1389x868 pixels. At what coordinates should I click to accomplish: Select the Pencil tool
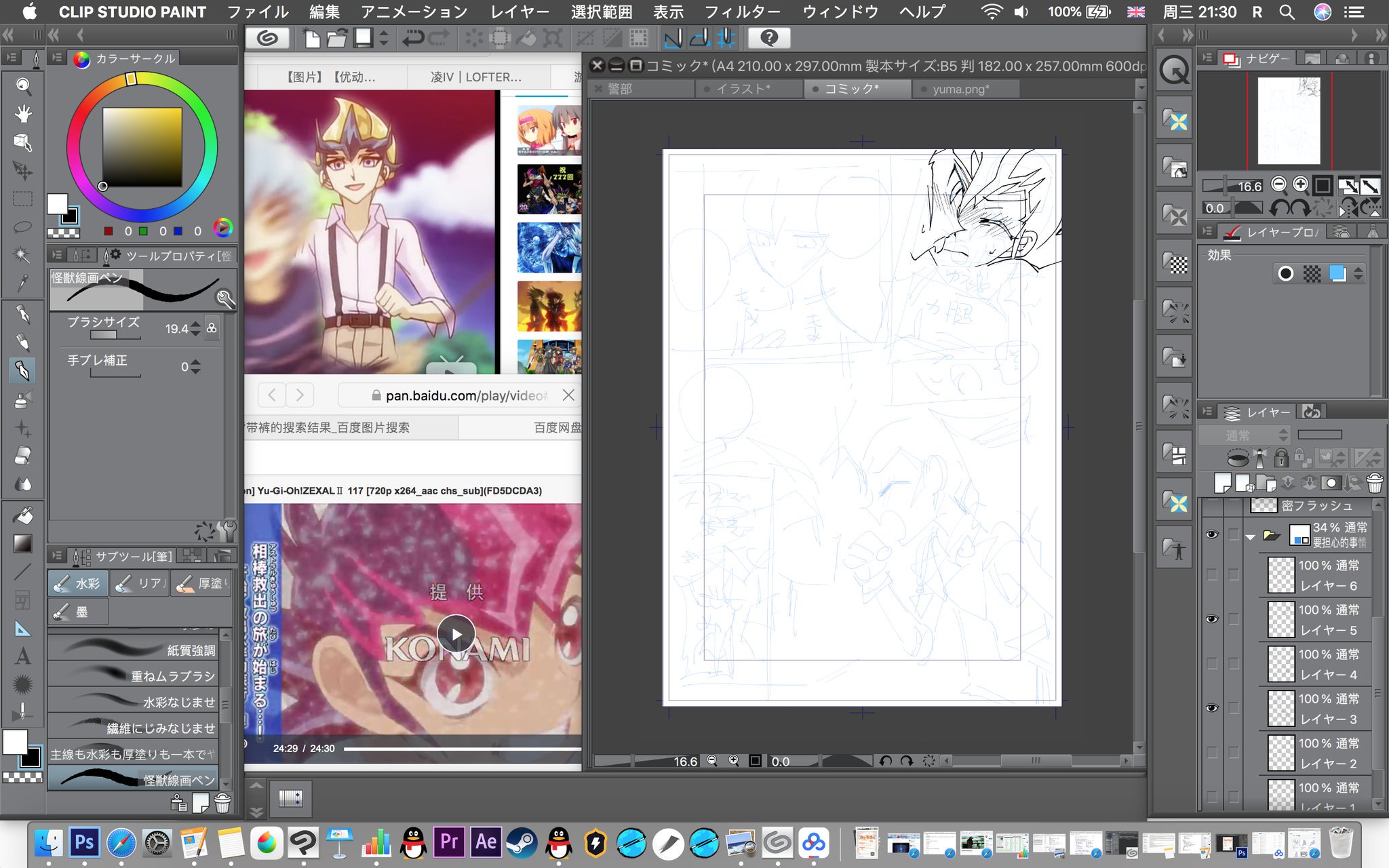point(23,342)
